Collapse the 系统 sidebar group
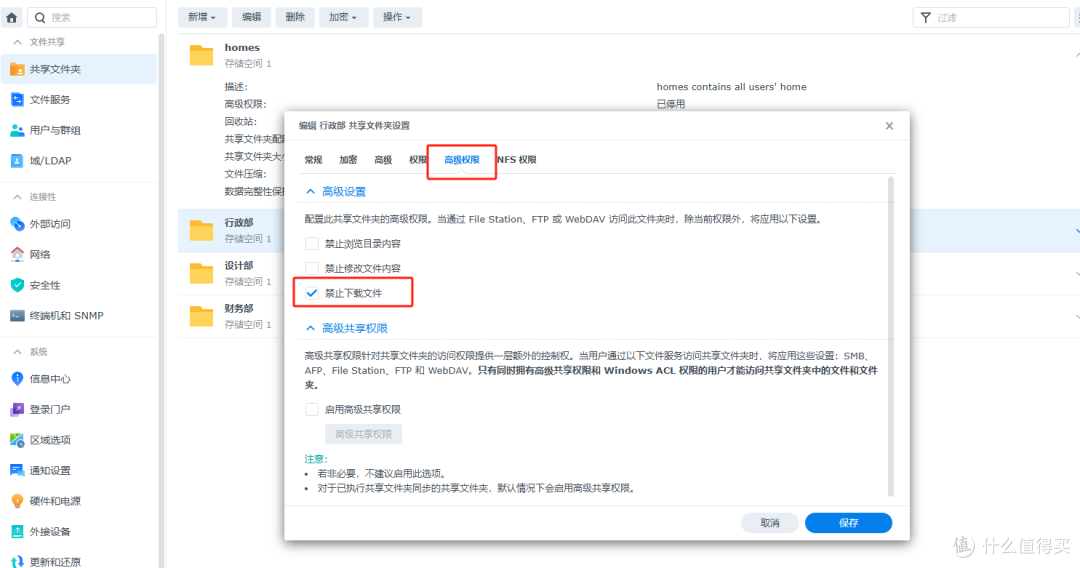 pyautogui.click(x=17, y=352)
